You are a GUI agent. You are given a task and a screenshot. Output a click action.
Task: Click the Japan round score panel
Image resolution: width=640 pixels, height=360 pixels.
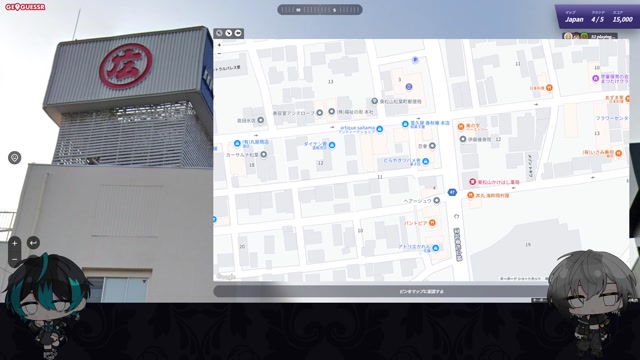(x=597, y=16)
